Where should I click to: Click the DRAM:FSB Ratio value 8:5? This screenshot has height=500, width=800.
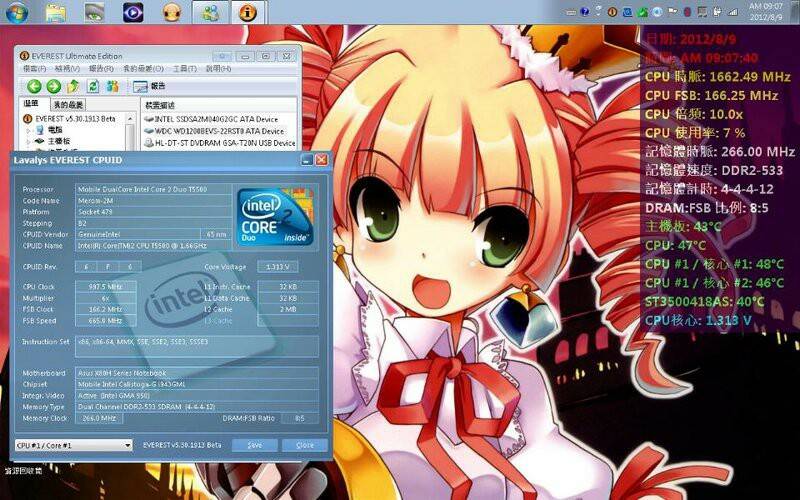click(300, 418)
